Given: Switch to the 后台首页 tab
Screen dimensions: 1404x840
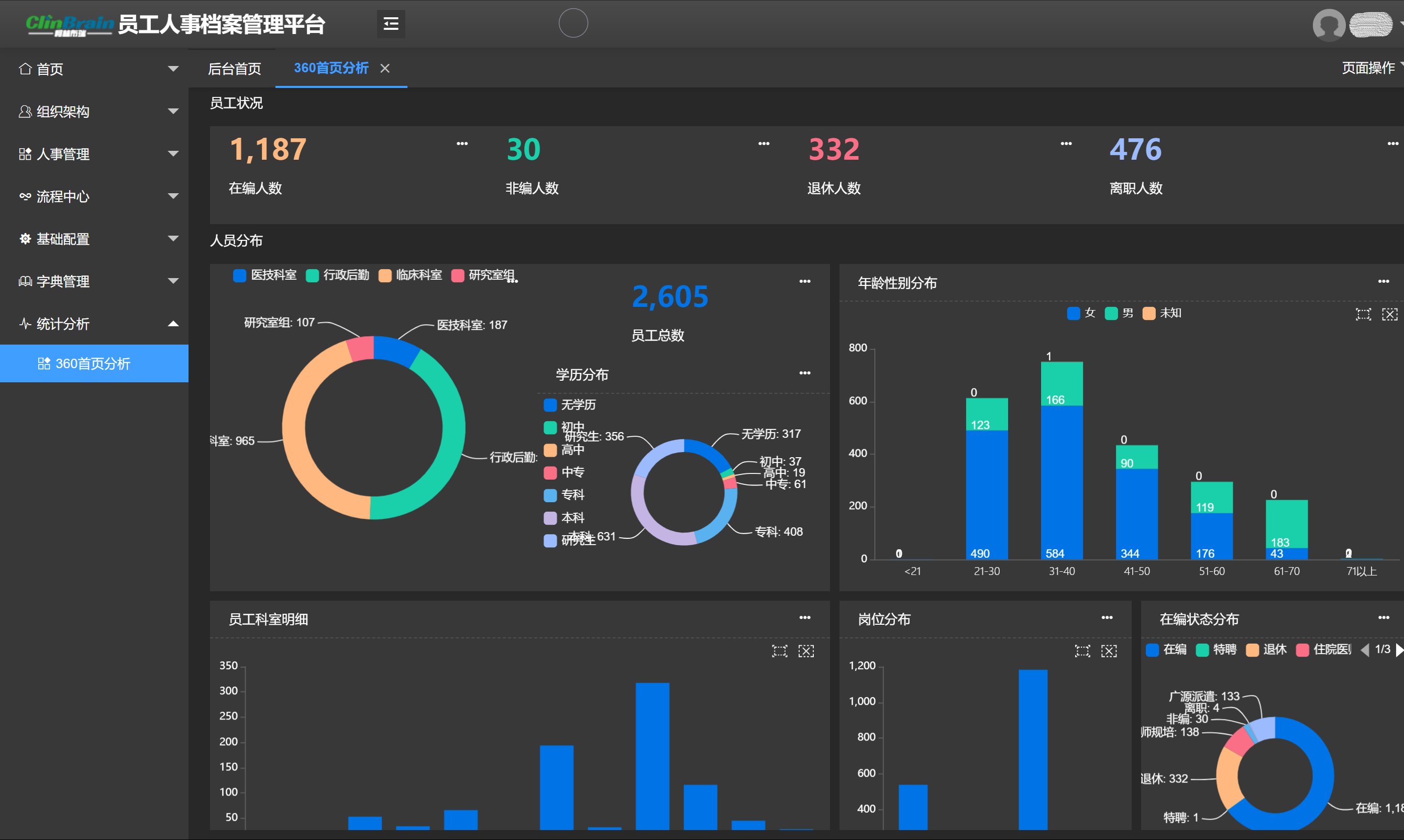Looking at the screenshot, I should pos(234,69).
